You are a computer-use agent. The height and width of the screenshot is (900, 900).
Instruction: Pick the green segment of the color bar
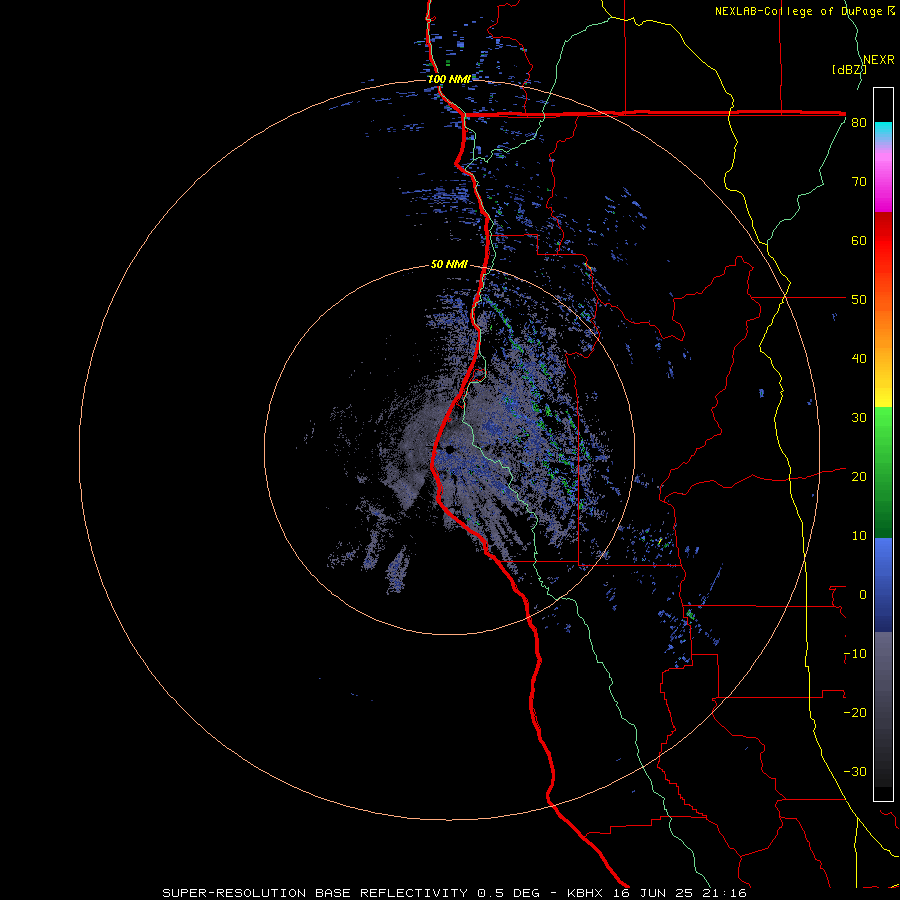tap(883, 472)
